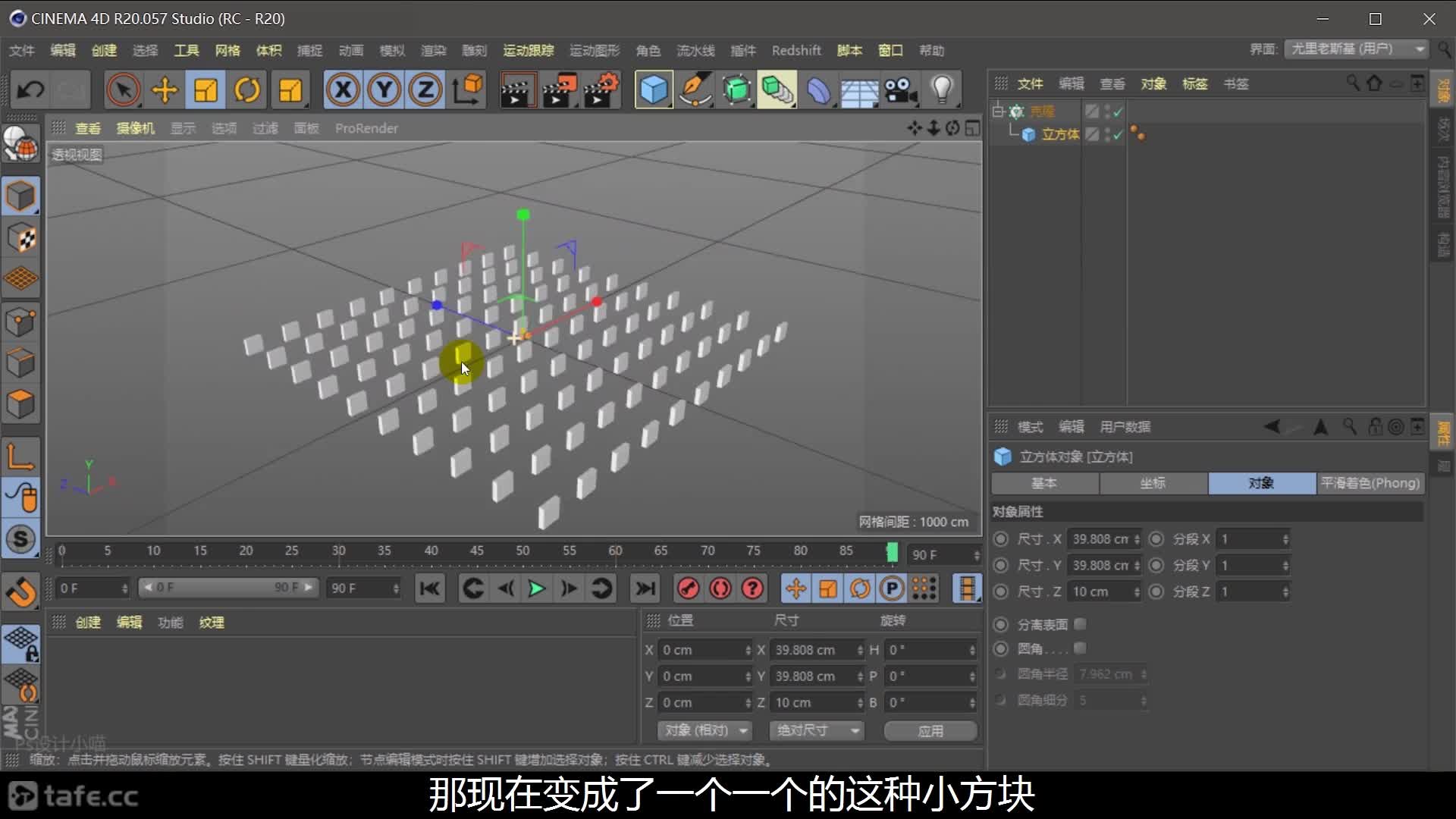Activate the Rotate tool
This screenshot has width=1456, height=819.
247,89
